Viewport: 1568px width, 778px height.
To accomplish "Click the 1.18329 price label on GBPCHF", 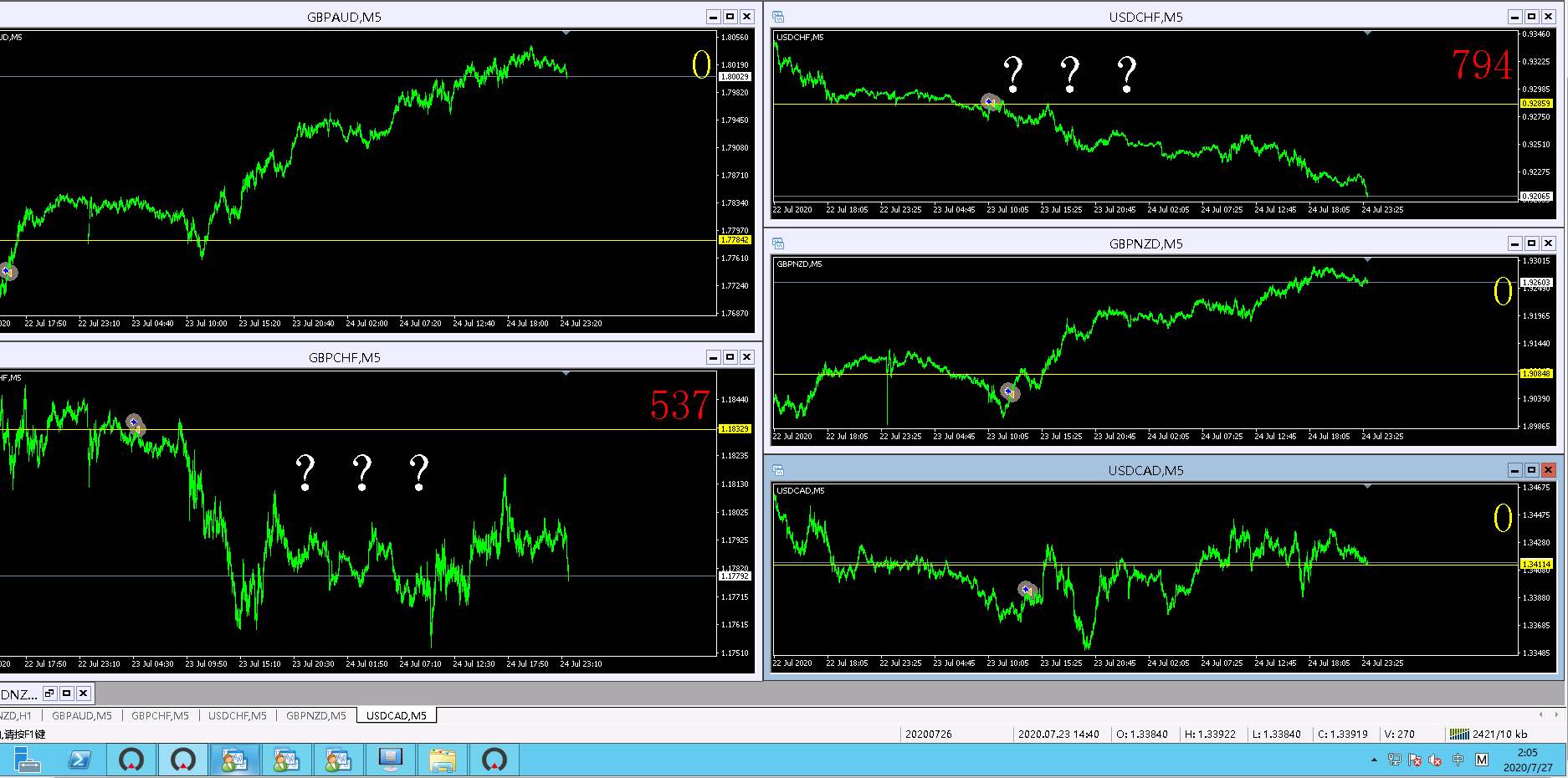I will 735,429.
